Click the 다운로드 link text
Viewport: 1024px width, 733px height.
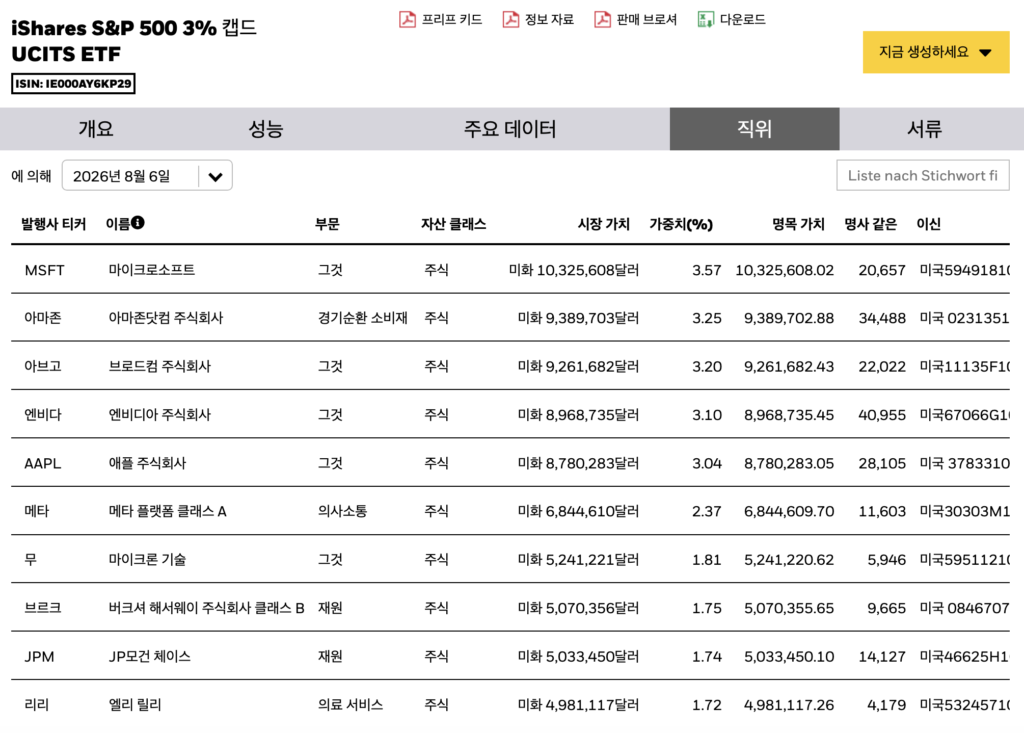tap(743, 20)
